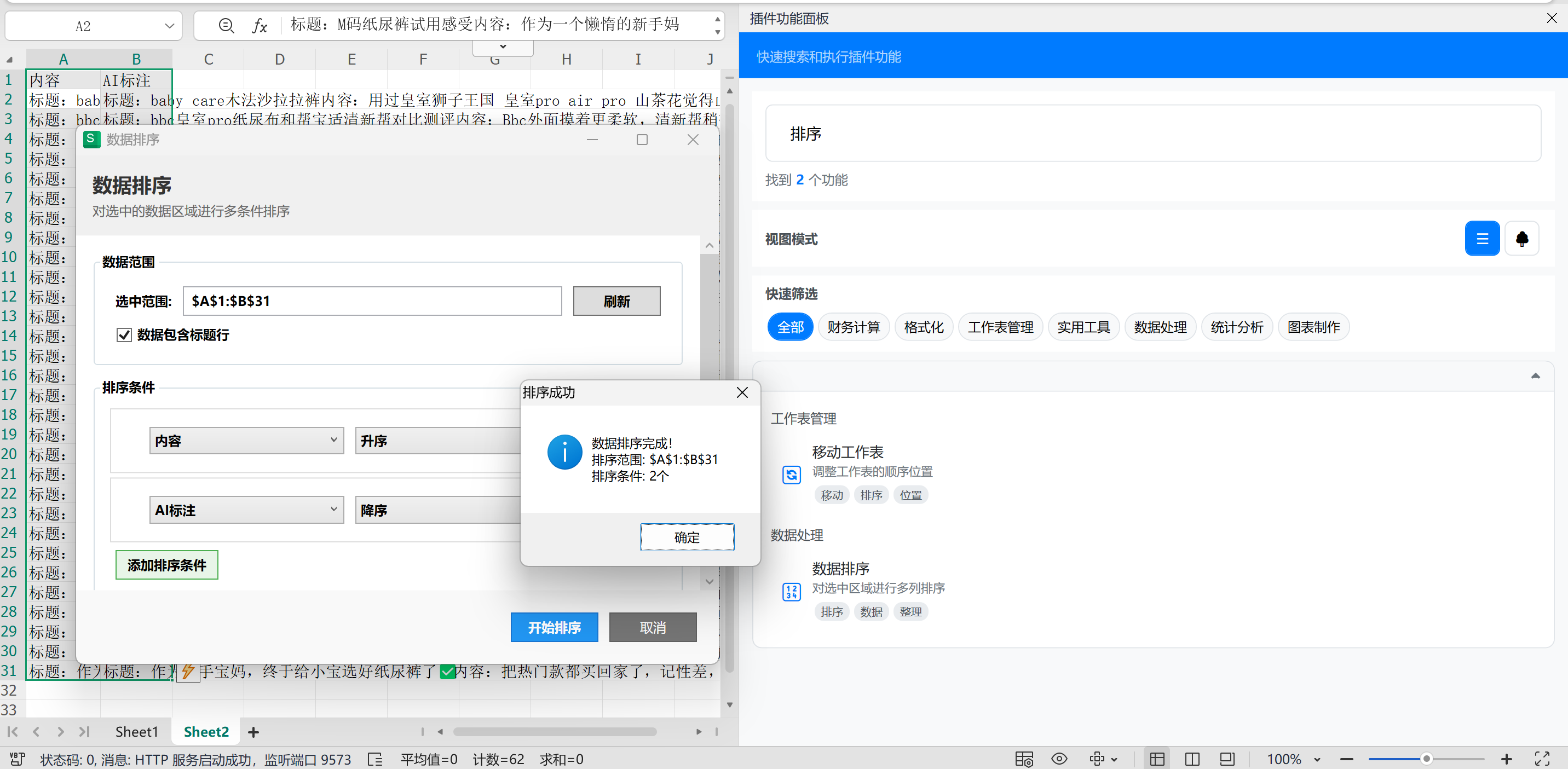This screenshot has width=1568, height=769.
Task: Click the zoom magnifier icon in formula bar
Action: tap(226, 26)
